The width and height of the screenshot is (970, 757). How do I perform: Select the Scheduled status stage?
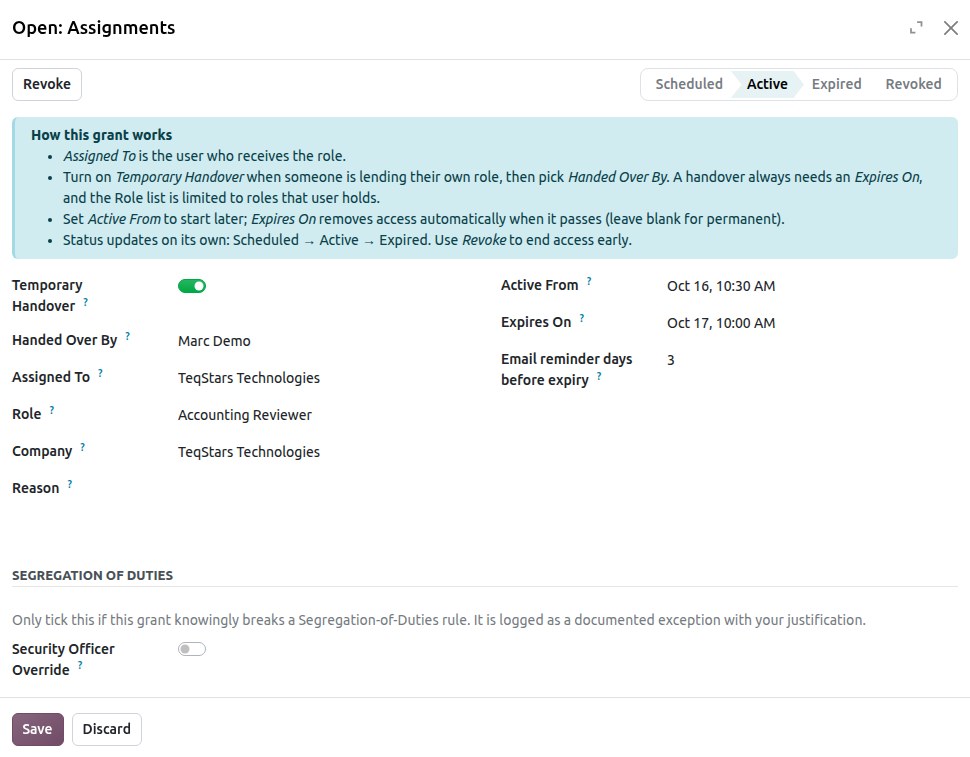click(x=689, y=84)
